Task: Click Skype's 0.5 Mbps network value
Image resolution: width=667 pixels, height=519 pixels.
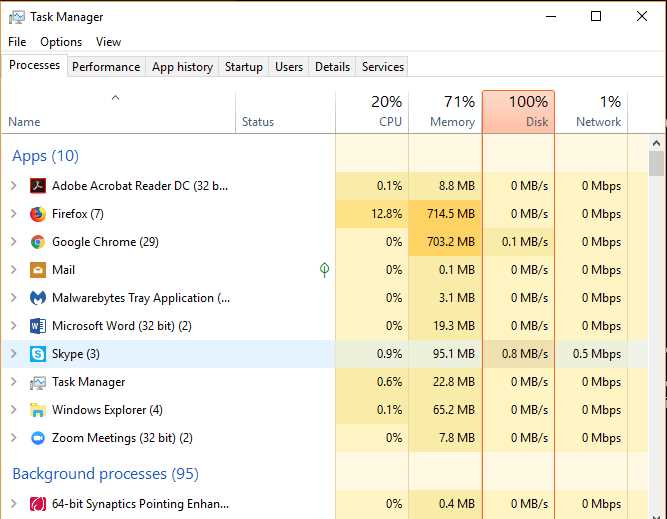Action: tap(597, 354)
